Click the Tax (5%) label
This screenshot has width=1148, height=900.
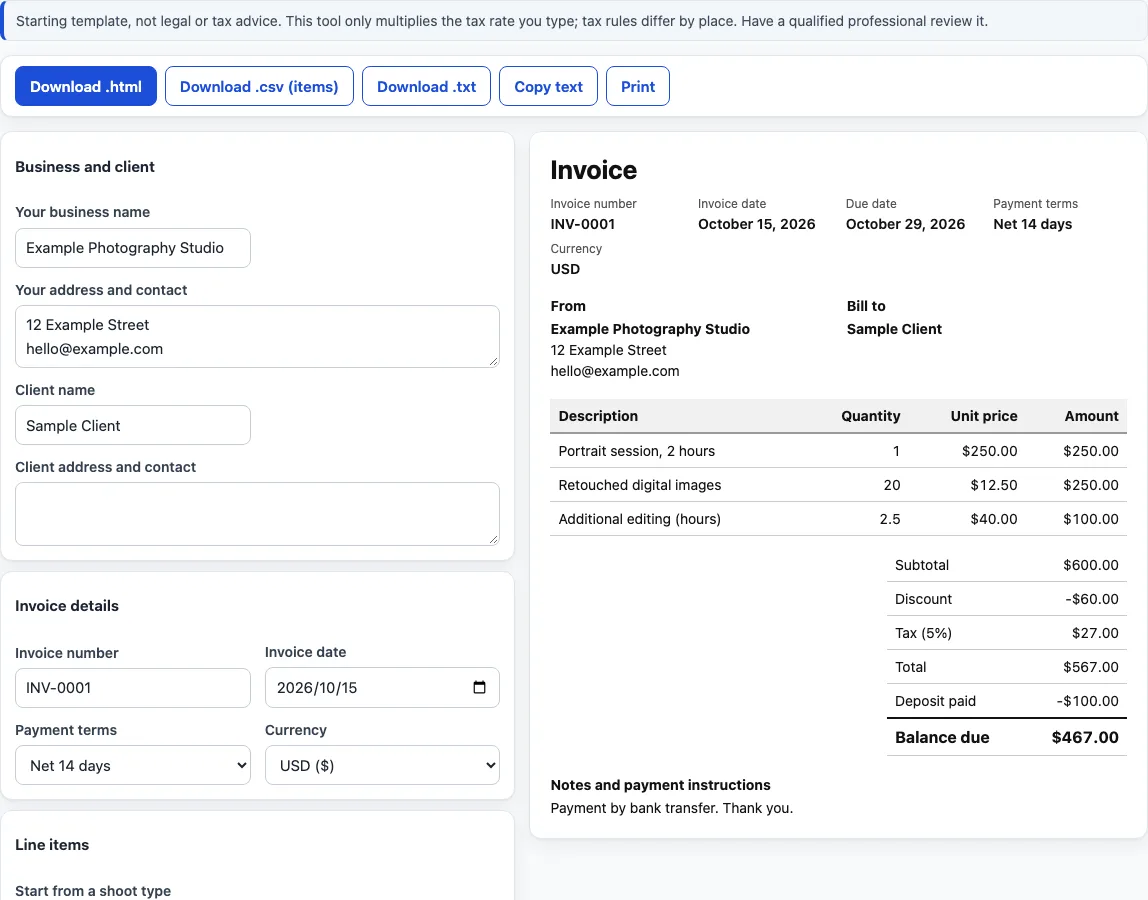tap(923, 633)
